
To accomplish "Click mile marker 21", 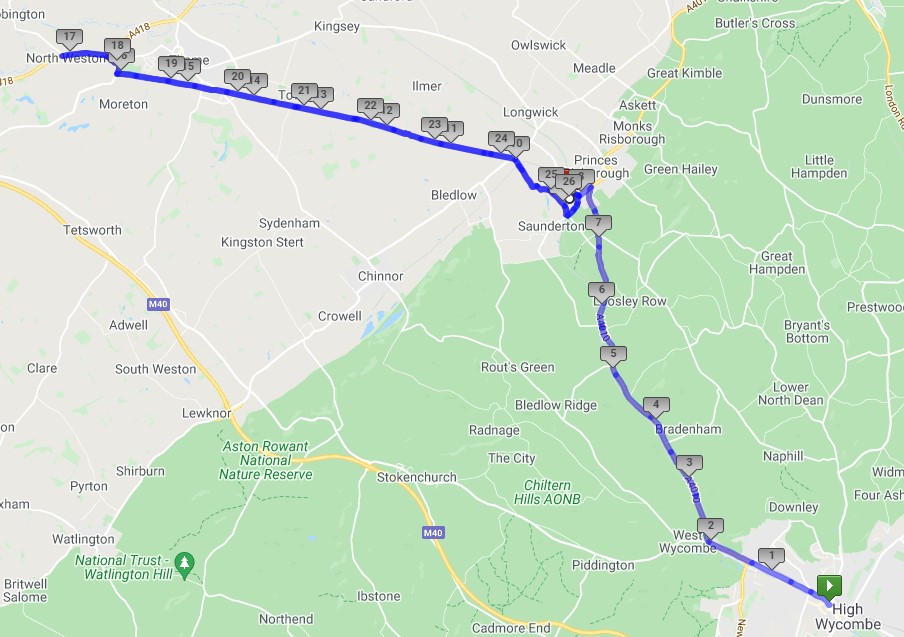I will (304, 92).
